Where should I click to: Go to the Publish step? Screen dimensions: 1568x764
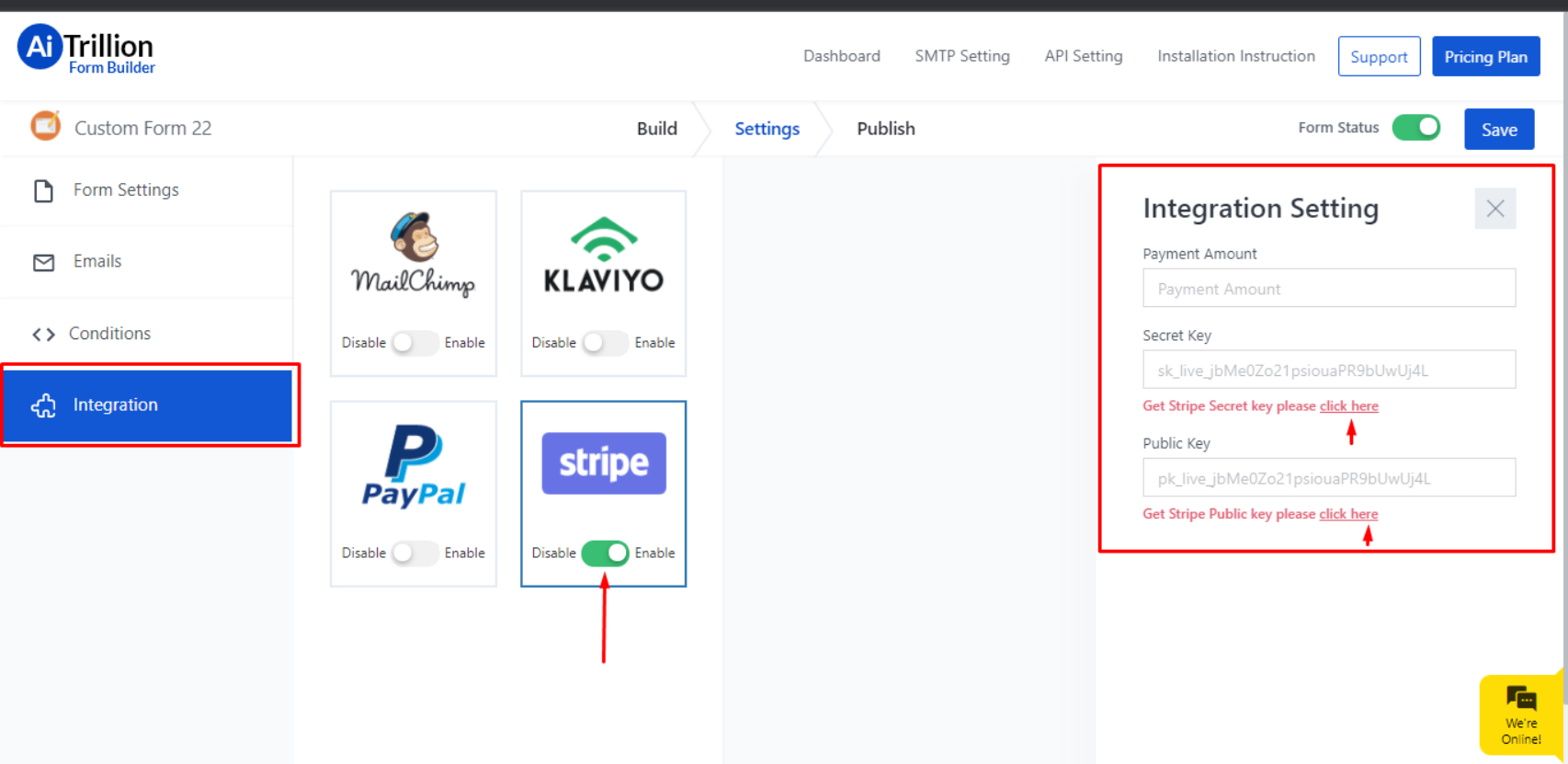pos(886,129)
